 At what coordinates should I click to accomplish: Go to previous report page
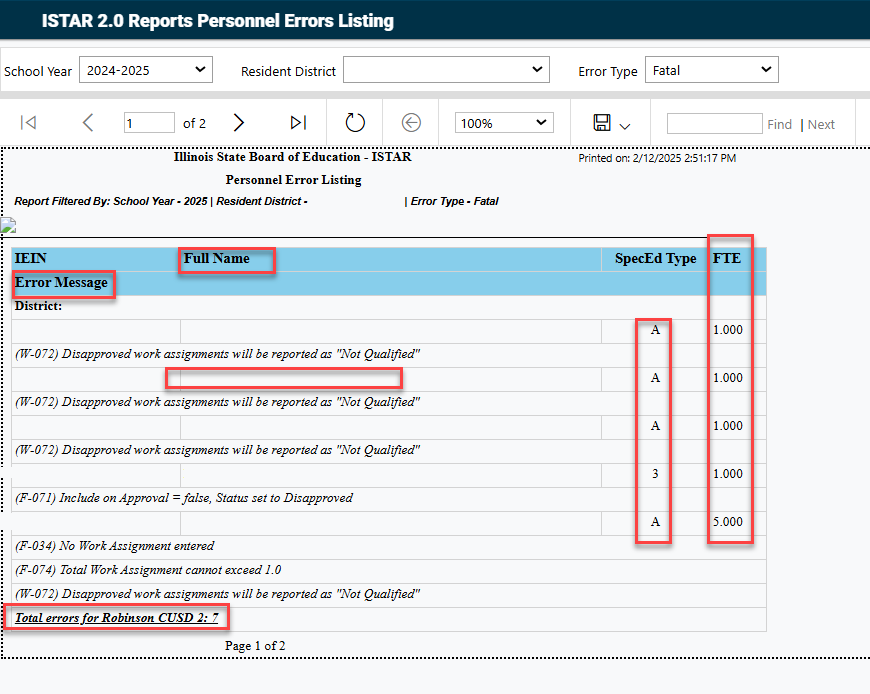click(x=88, y=122)
